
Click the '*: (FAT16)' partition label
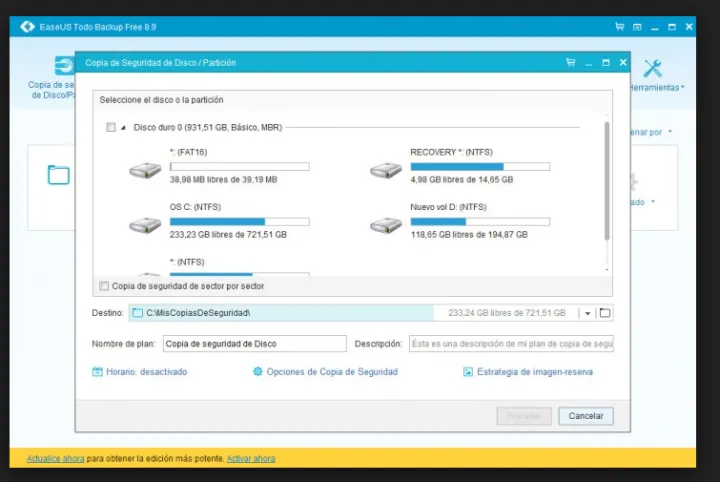click(x=188, y=152)
